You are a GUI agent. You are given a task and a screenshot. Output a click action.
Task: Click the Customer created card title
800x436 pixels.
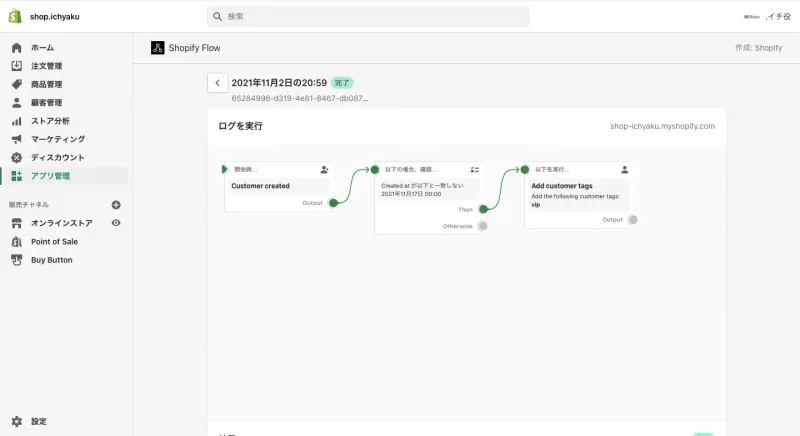[x=260, y=186]
